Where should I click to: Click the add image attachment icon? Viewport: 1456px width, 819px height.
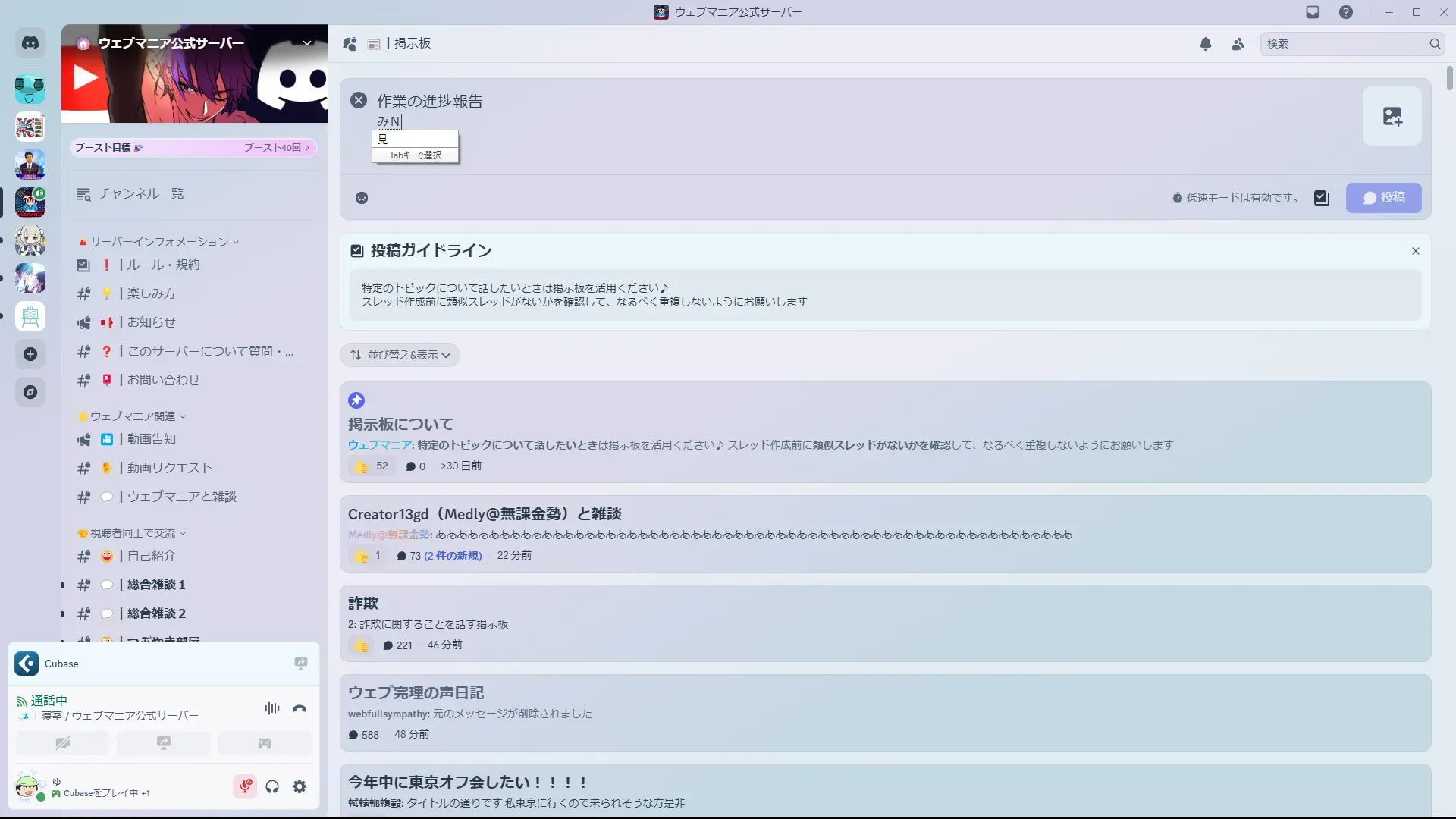[1392, 116]
